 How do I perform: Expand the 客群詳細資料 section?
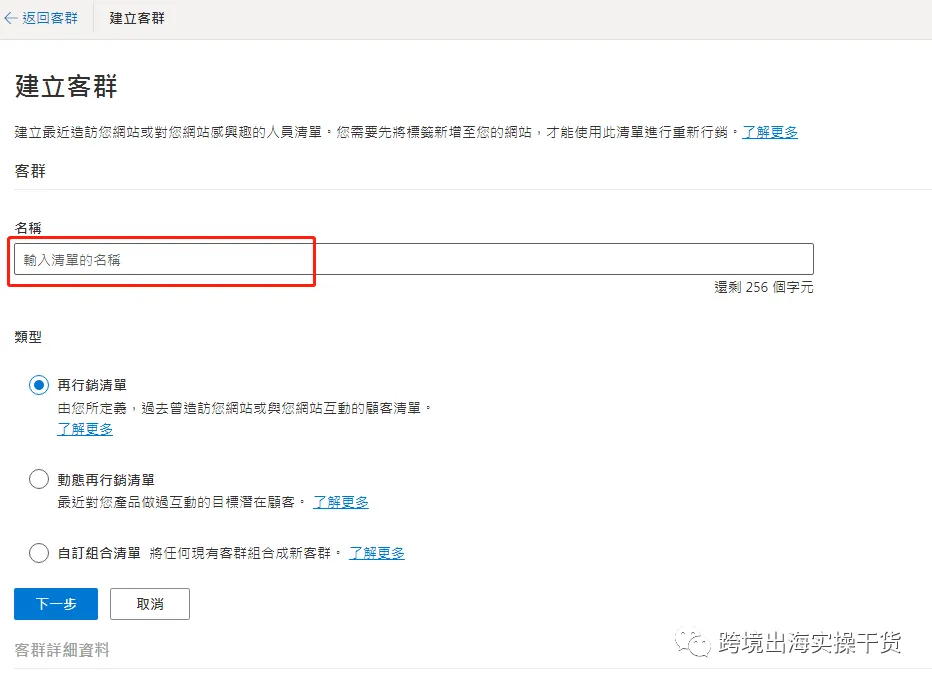pos(62,650)
